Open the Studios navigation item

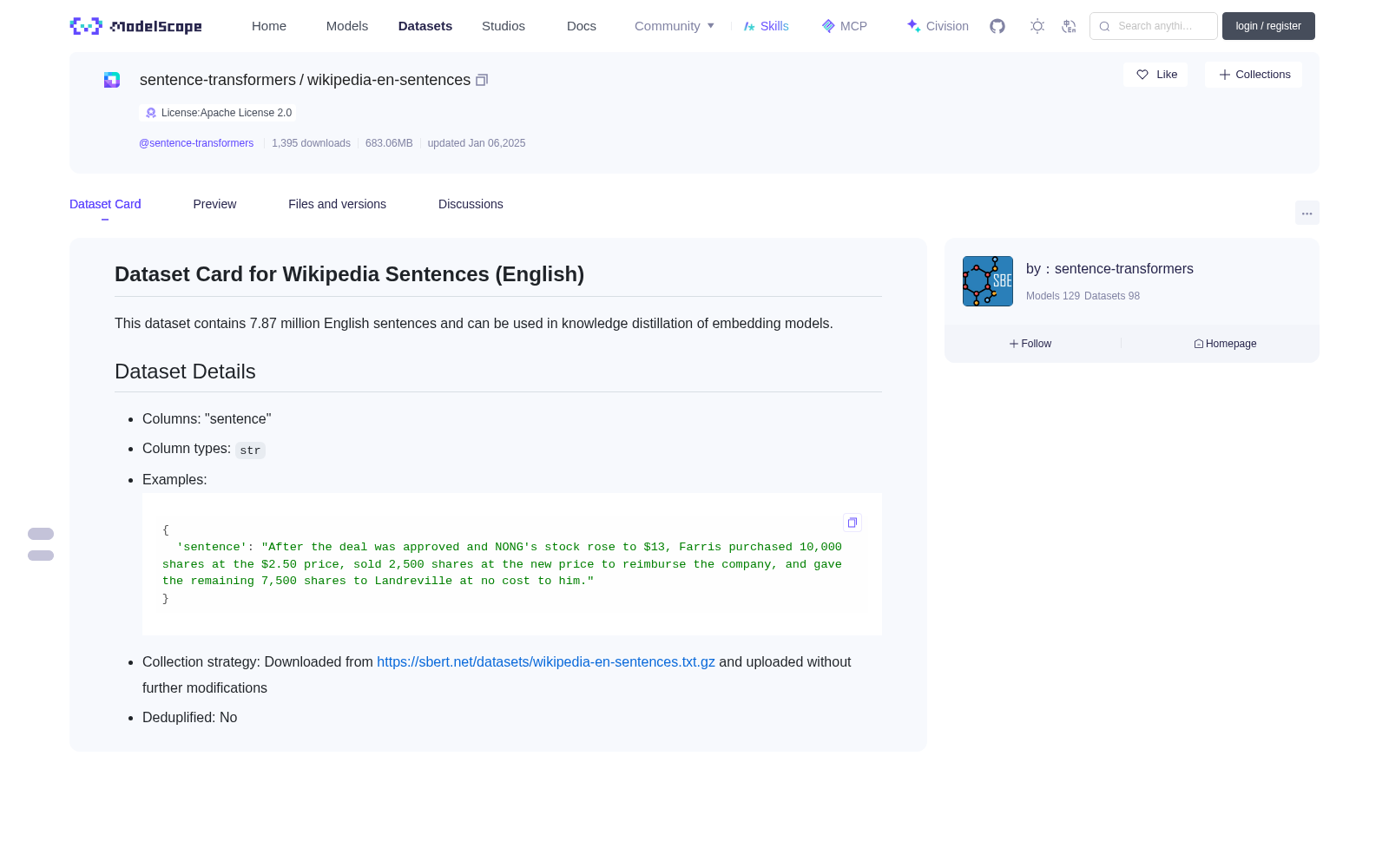coord(504,26)
